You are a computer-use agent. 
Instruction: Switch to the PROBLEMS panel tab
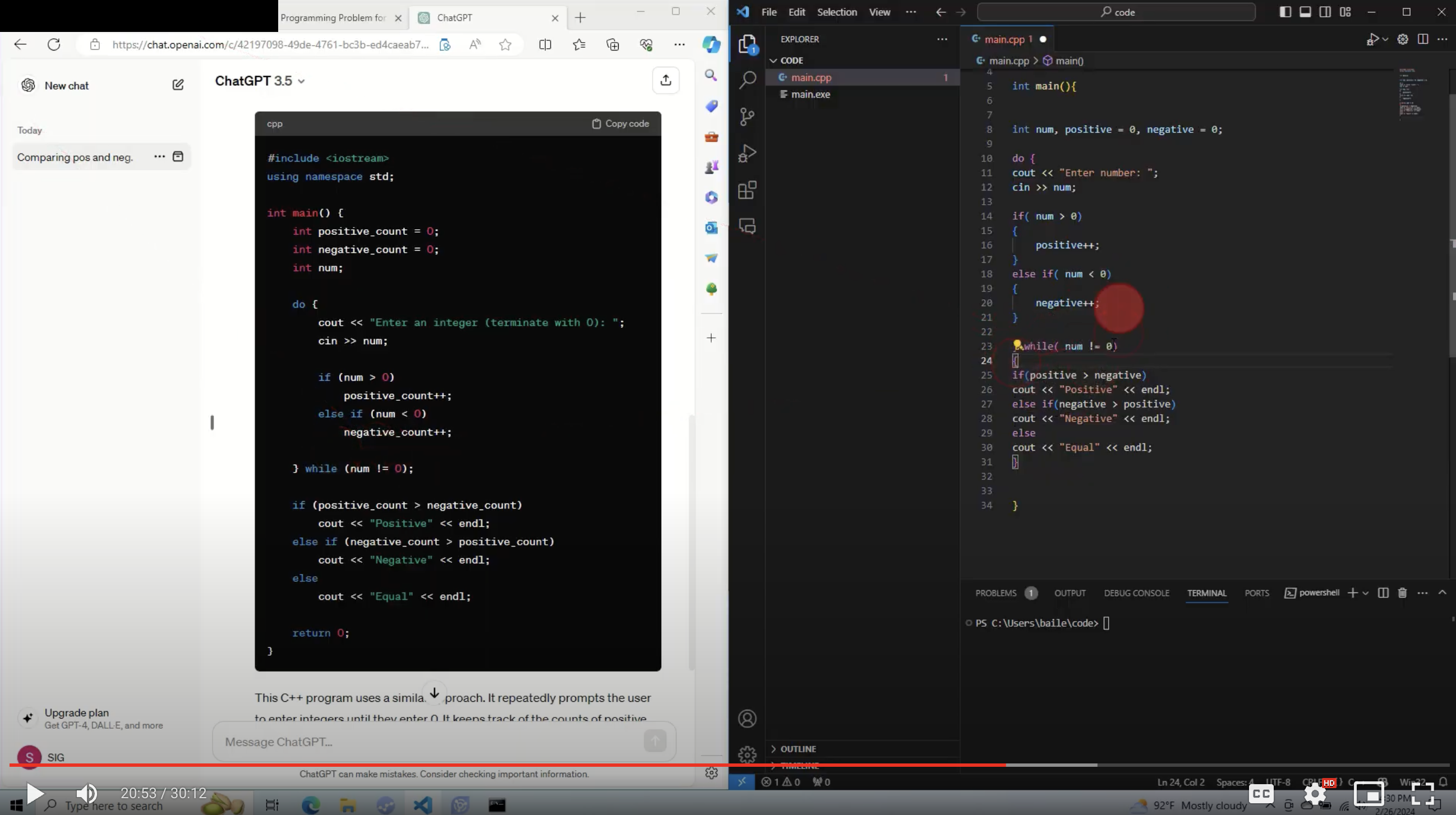click(996, 593)
